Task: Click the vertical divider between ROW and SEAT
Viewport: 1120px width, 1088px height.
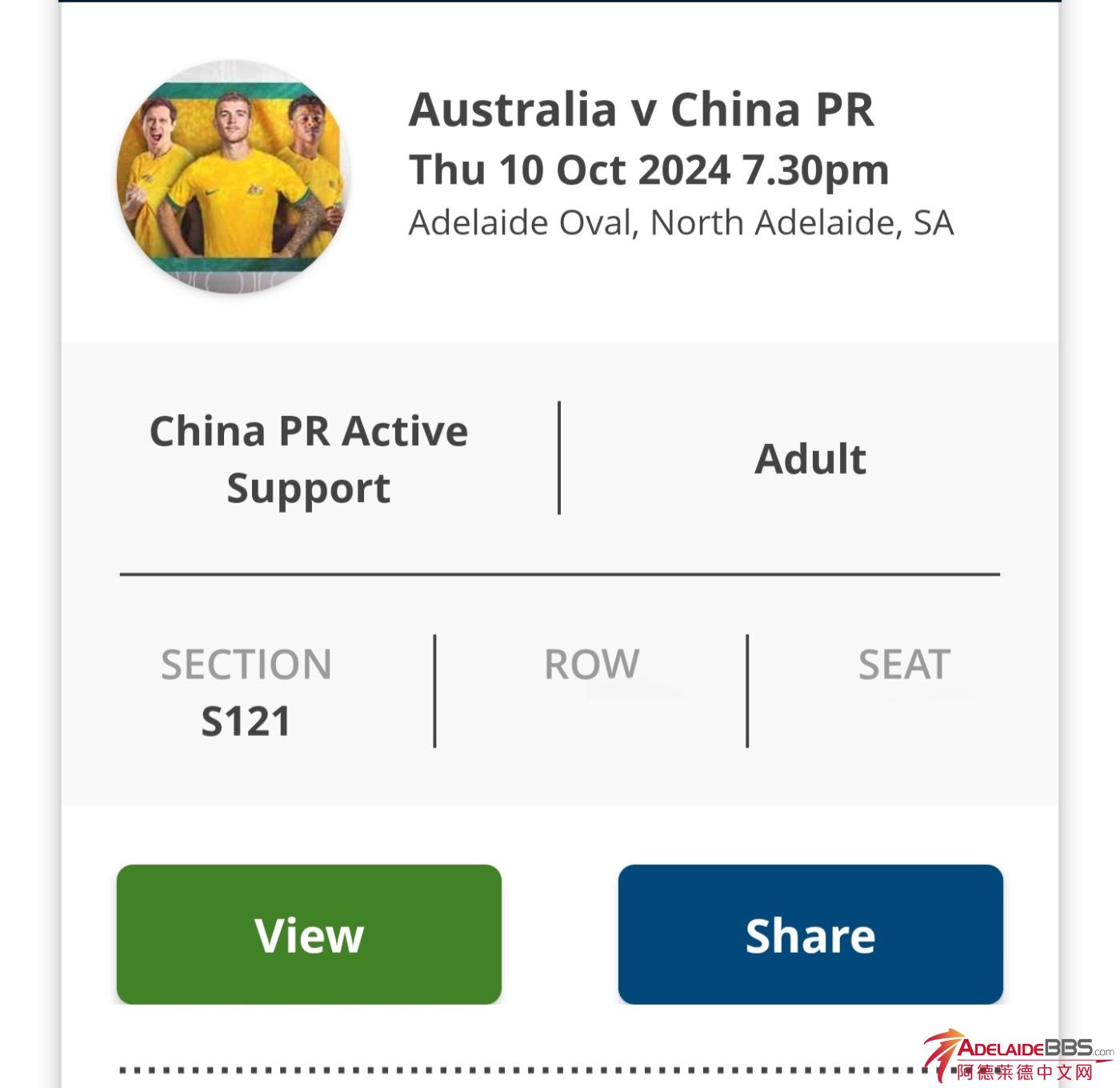Action: pyautogui.click(x=747, y=691)
